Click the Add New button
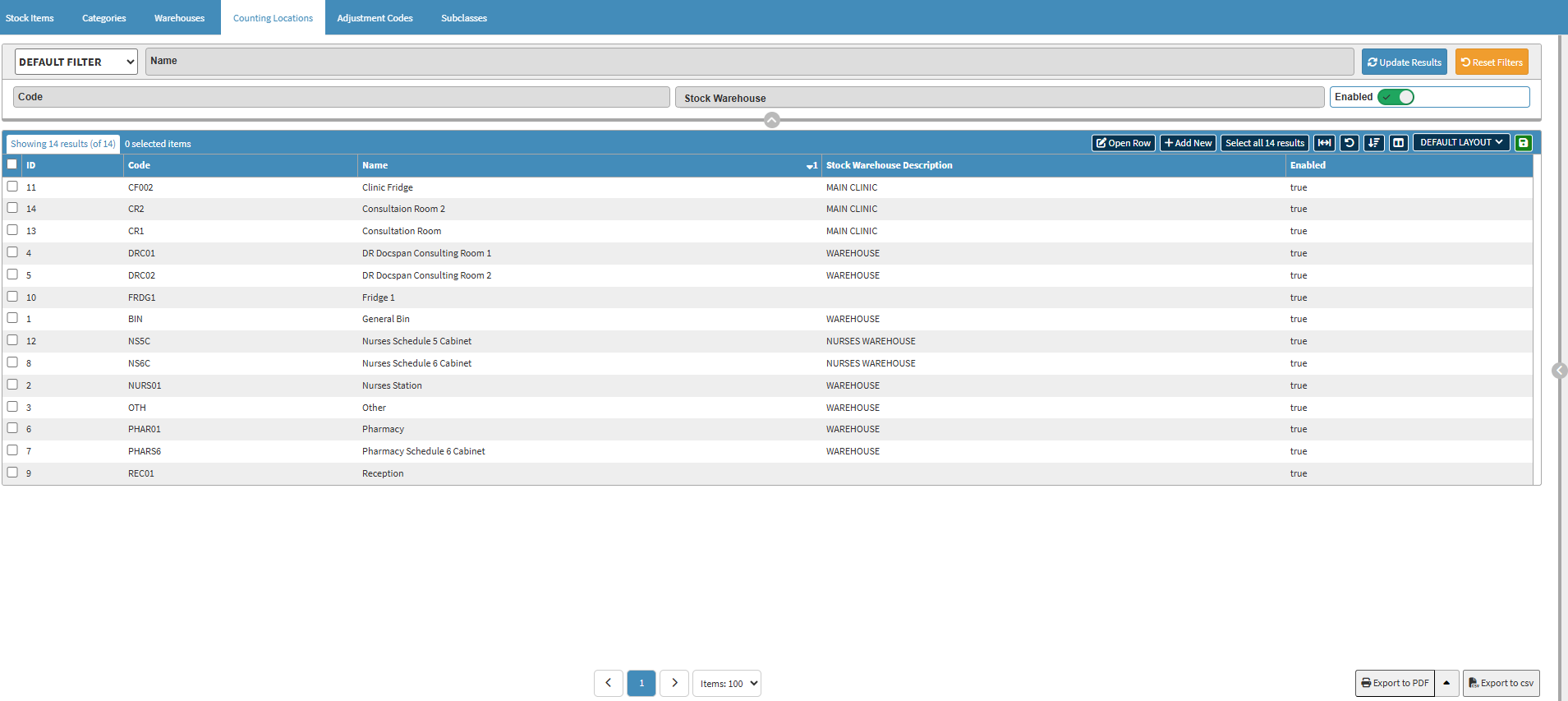The height and width of the screenshot is (701, 1568). [1188, 143]
